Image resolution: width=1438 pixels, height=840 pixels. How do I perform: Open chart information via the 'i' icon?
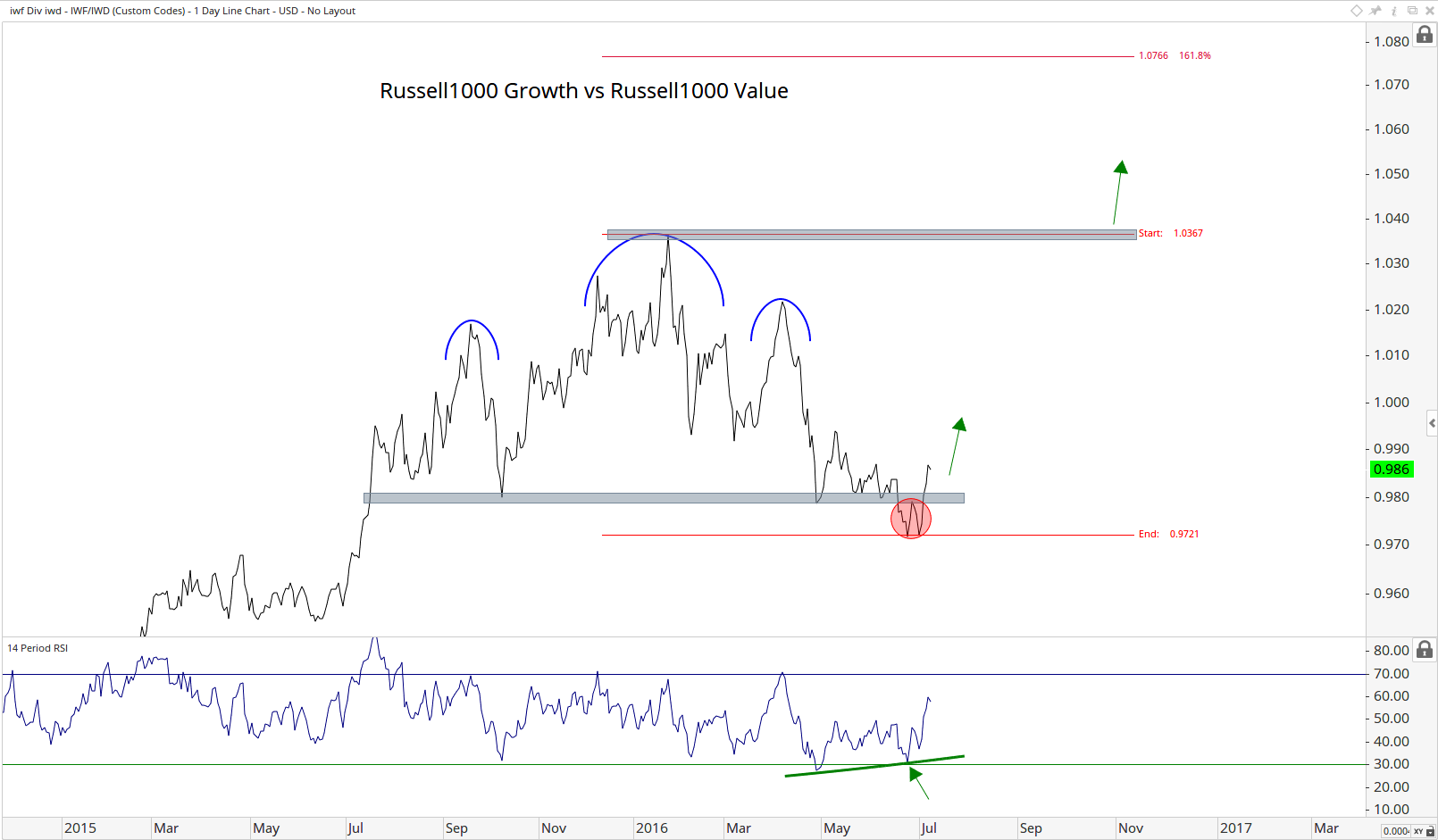pyautogui.click(x=1393, y=11)
